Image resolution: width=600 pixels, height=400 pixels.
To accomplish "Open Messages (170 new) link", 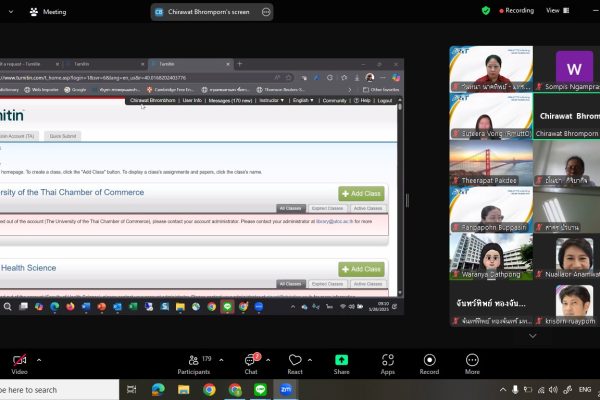I will pos(230,100).
